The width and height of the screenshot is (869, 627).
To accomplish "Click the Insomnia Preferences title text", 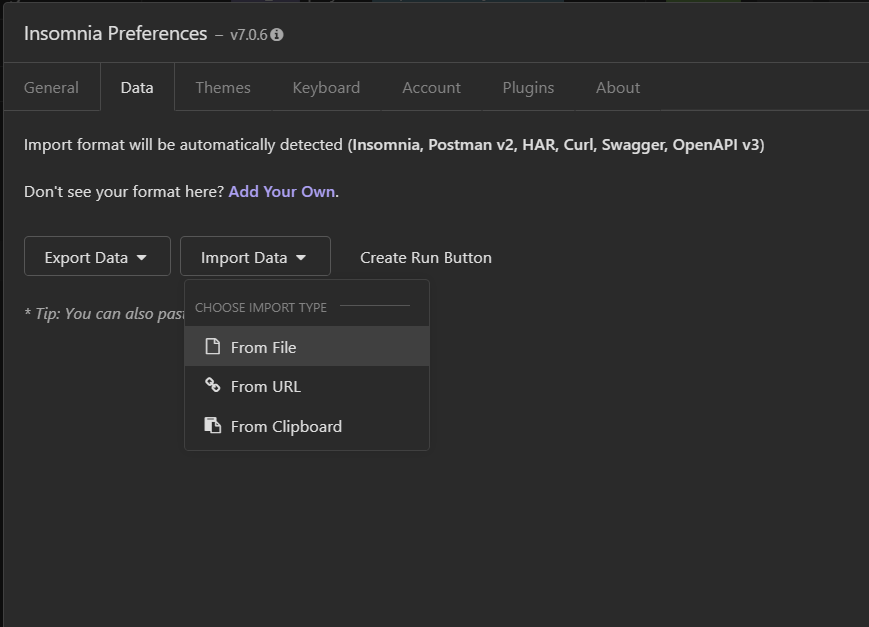I will (115, 33).
